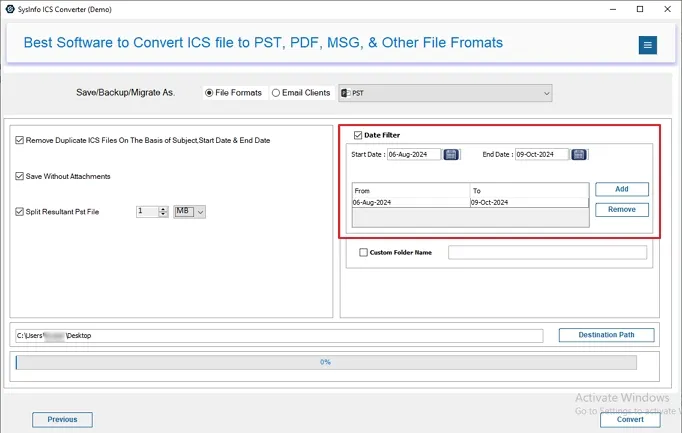Toggle Split Resultant Pst File checkbox
This screenshot has height=433, width=682.
(x=20, y=212)
